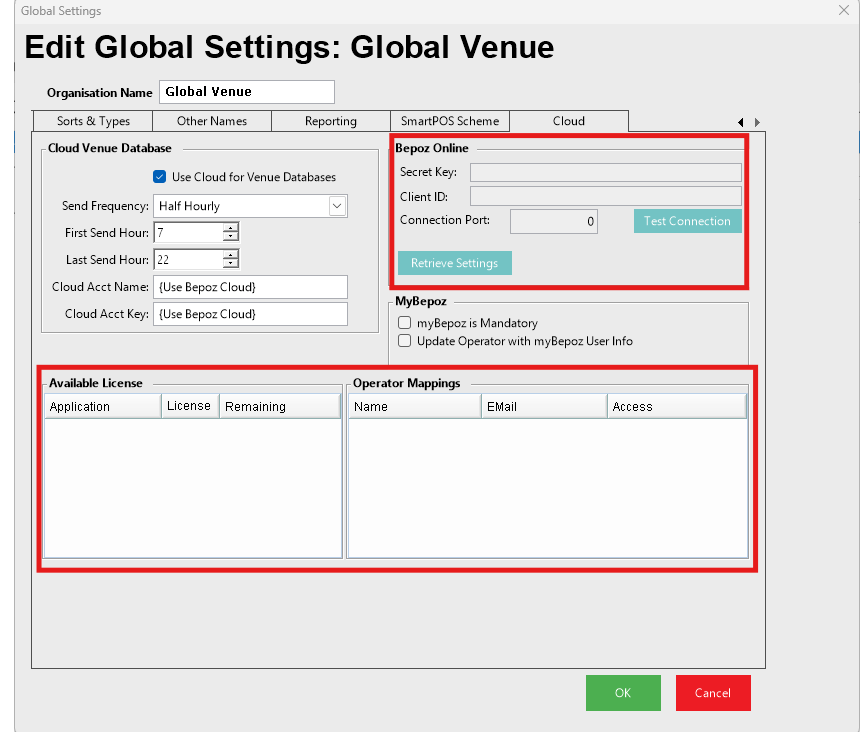Switch to the Sorts & Types tab

coord(93,121)
